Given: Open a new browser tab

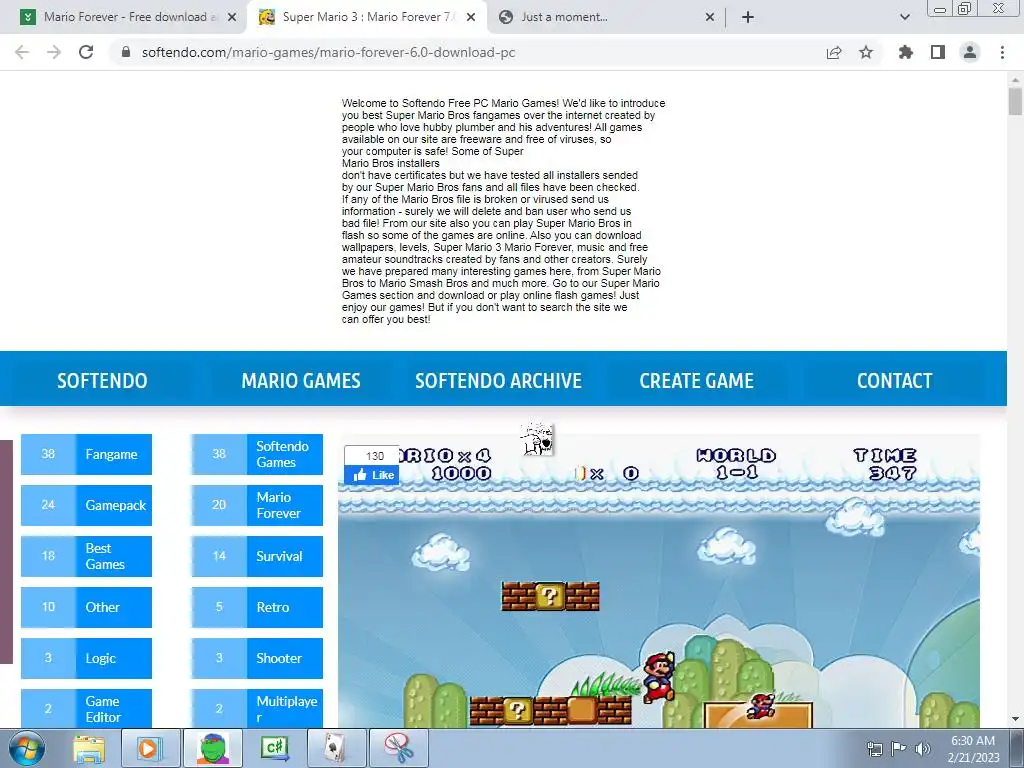Looking at the screenshot, I should (748, 17).
